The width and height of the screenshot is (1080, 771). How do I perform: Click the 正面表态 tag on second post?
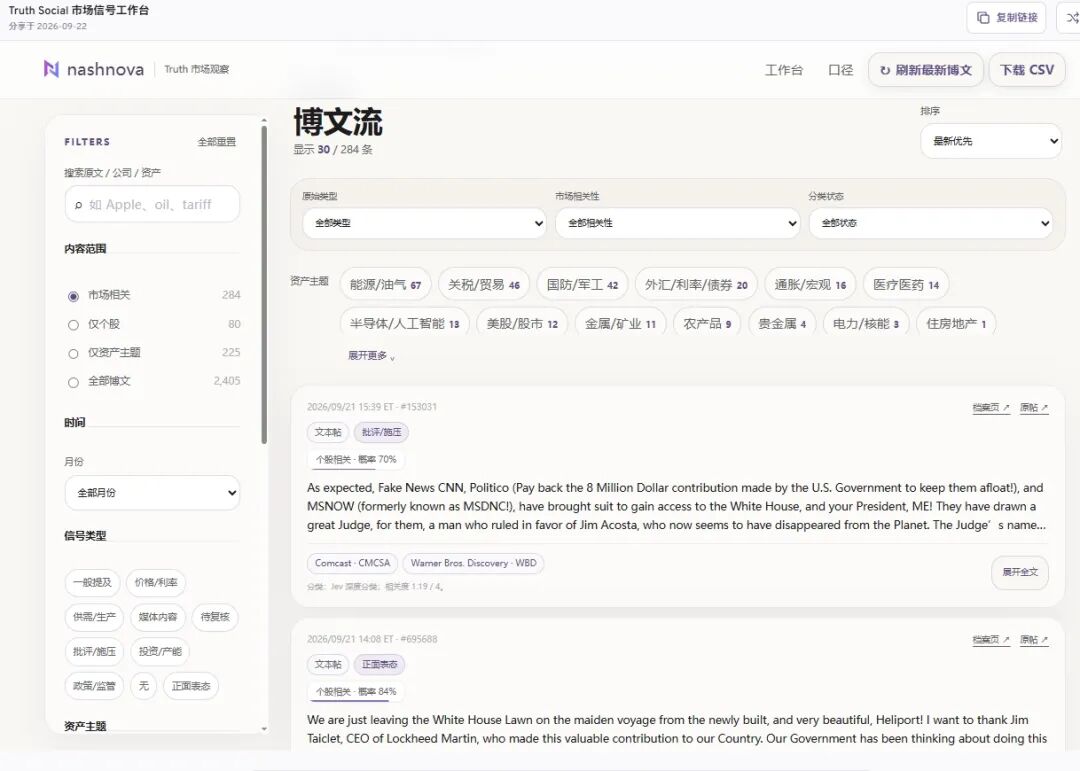[380, 664]
